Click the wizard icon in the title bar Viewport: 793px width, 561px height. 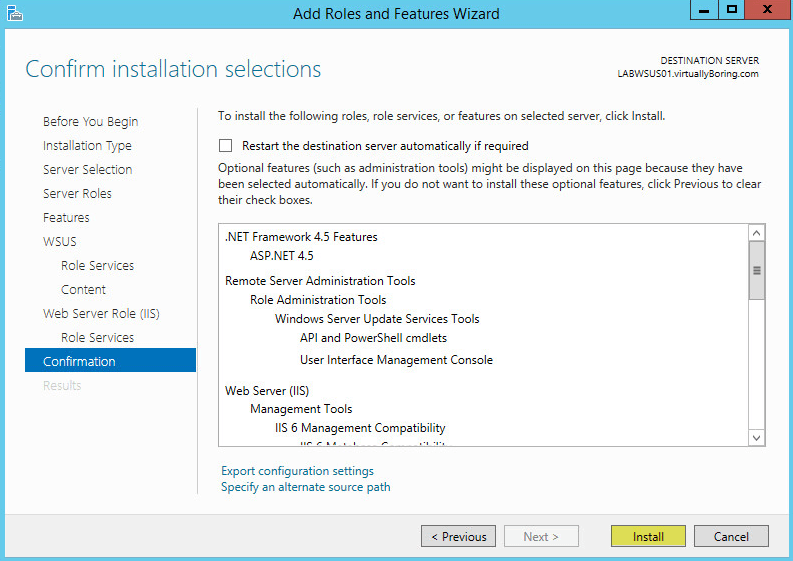15,13
